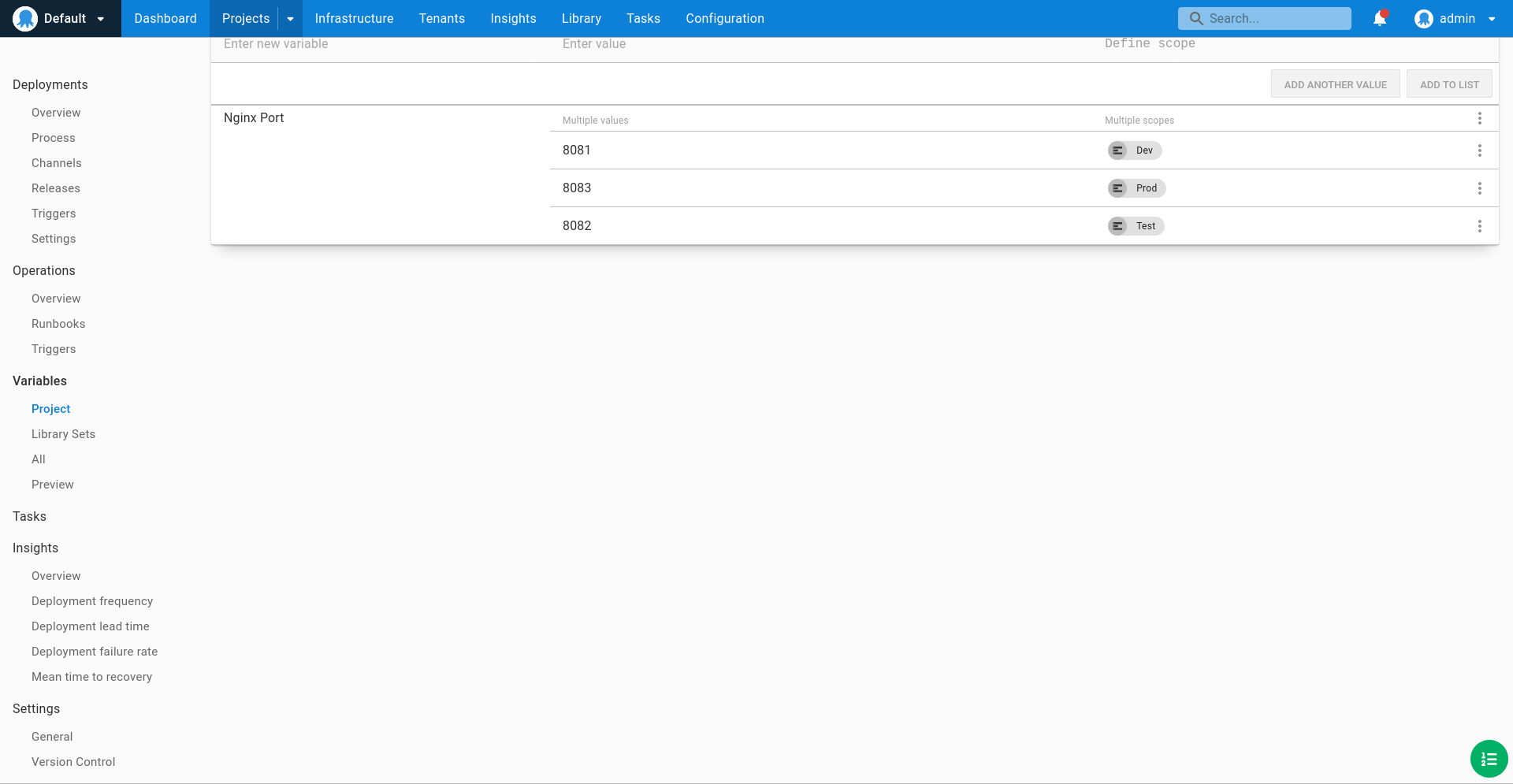
Task: Open Mean time to recovery link
Action: (x=91, y=677)
